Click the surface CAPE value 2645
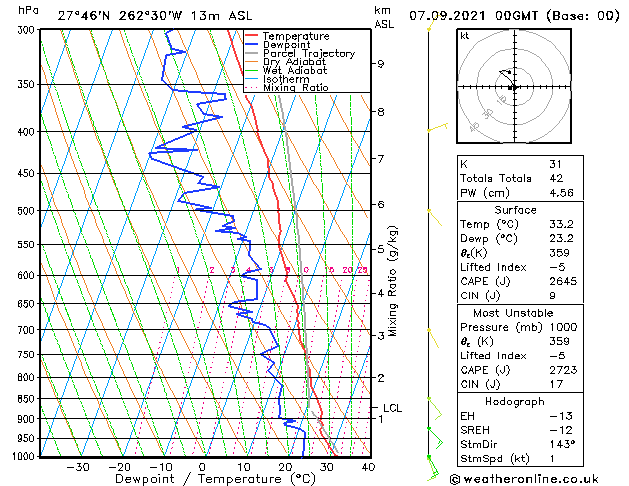The image size is (629, 486). tap(563, 281)
